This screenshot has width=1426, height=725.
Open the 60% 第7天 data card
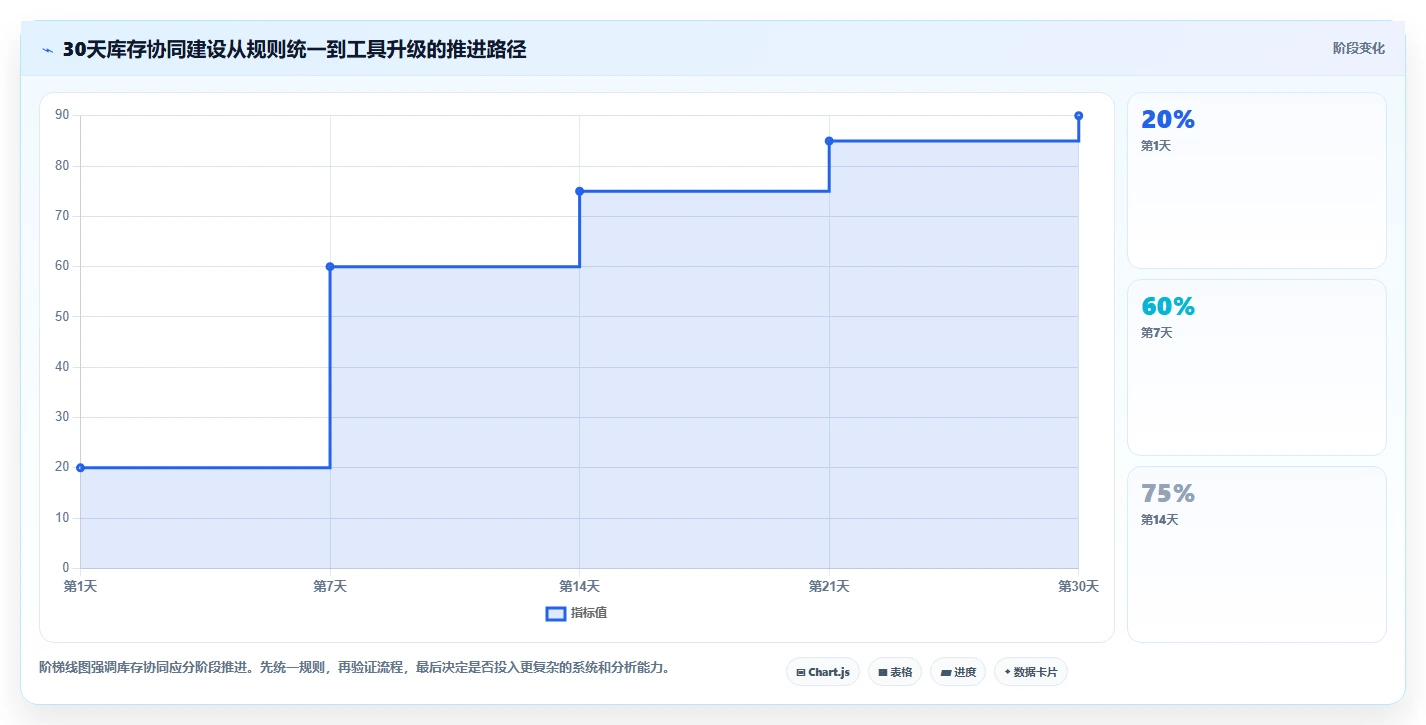pyautogui.click(x=1257, y=367)
